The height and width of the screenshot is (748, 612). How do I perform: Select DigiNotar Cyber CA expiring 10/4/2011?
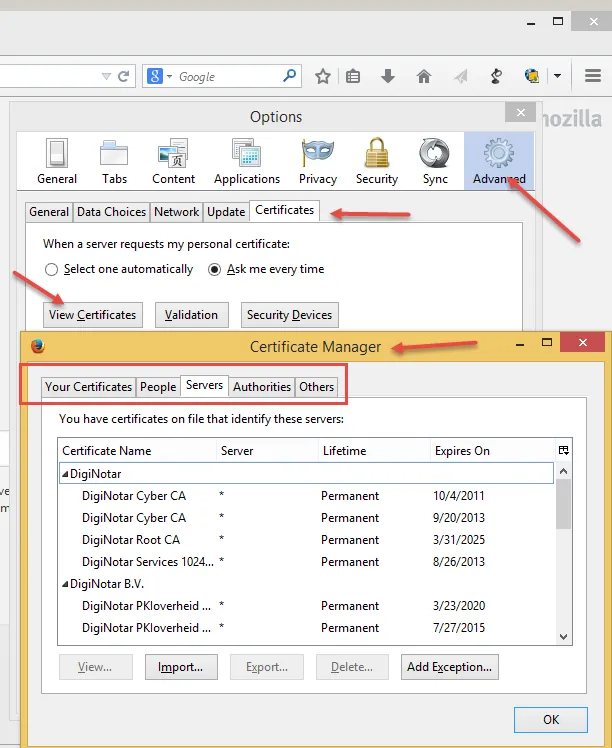(x=306, y=496)
